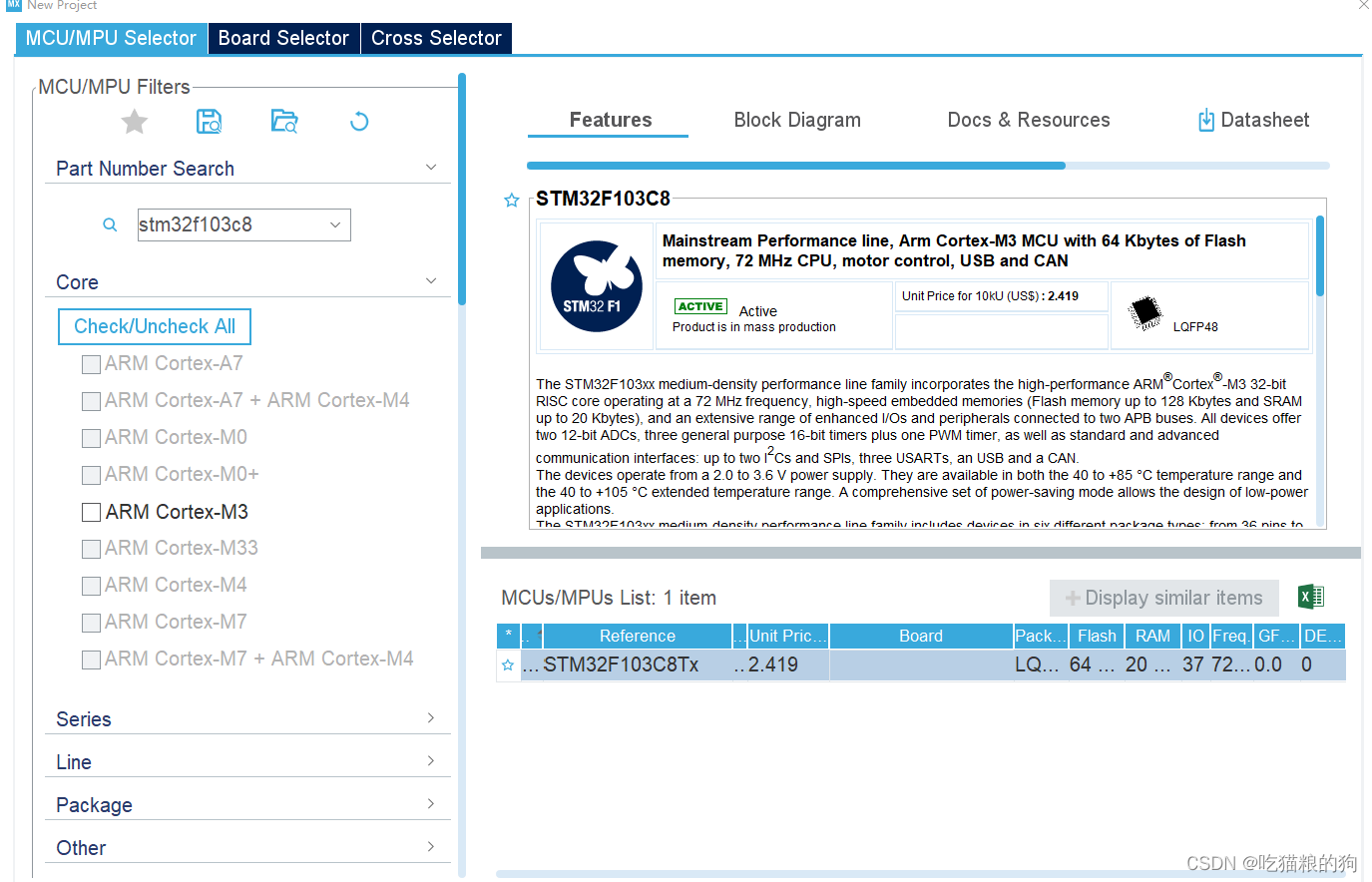The height and width of the screenshot is (882, 1372).
Task: Sort by the Package column header
Action: 1041,636
